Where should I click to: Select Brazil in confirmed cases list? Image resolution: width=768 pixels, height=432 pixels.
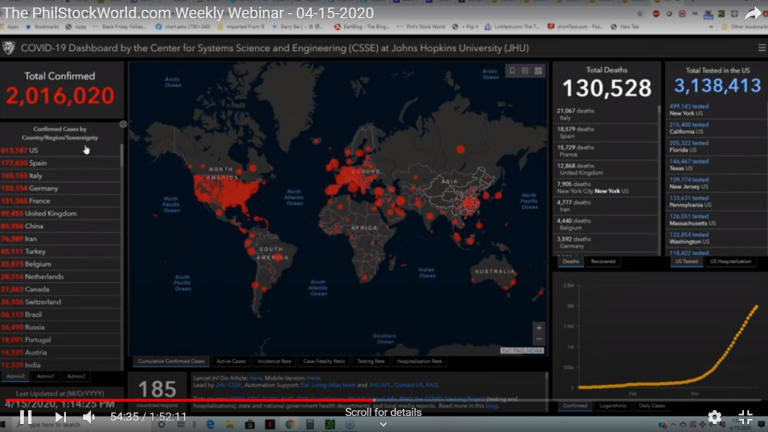(x=60, y=314)
